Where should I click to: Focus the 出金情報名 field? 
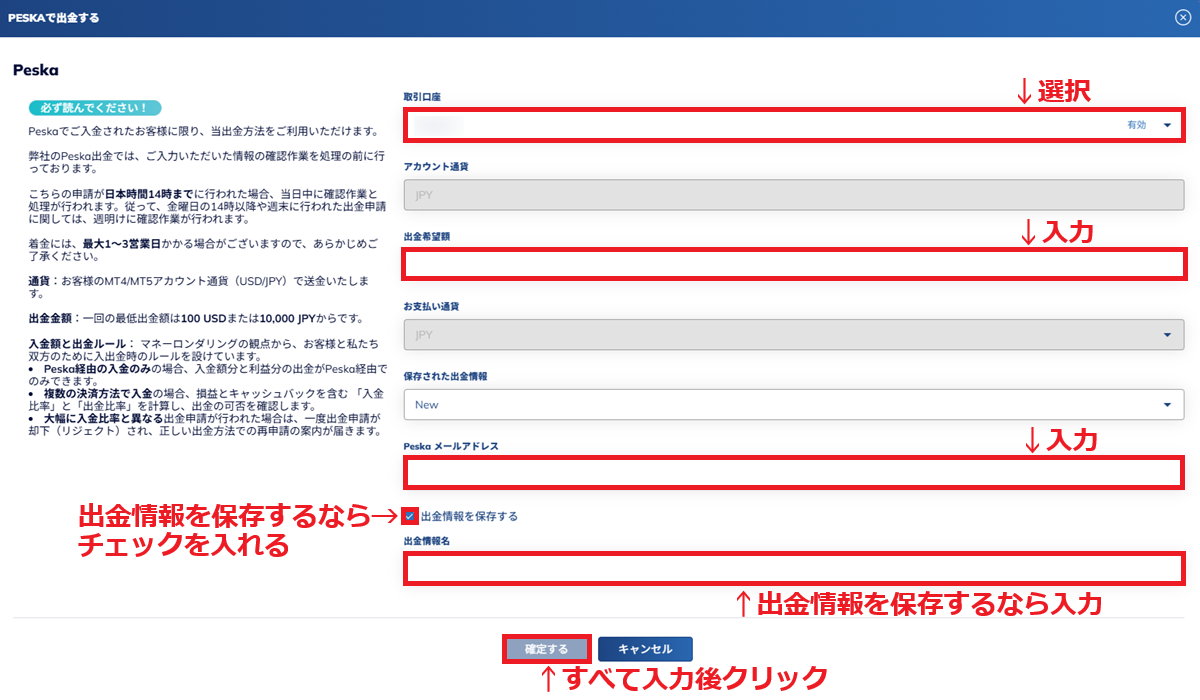[x=794, y=568]
